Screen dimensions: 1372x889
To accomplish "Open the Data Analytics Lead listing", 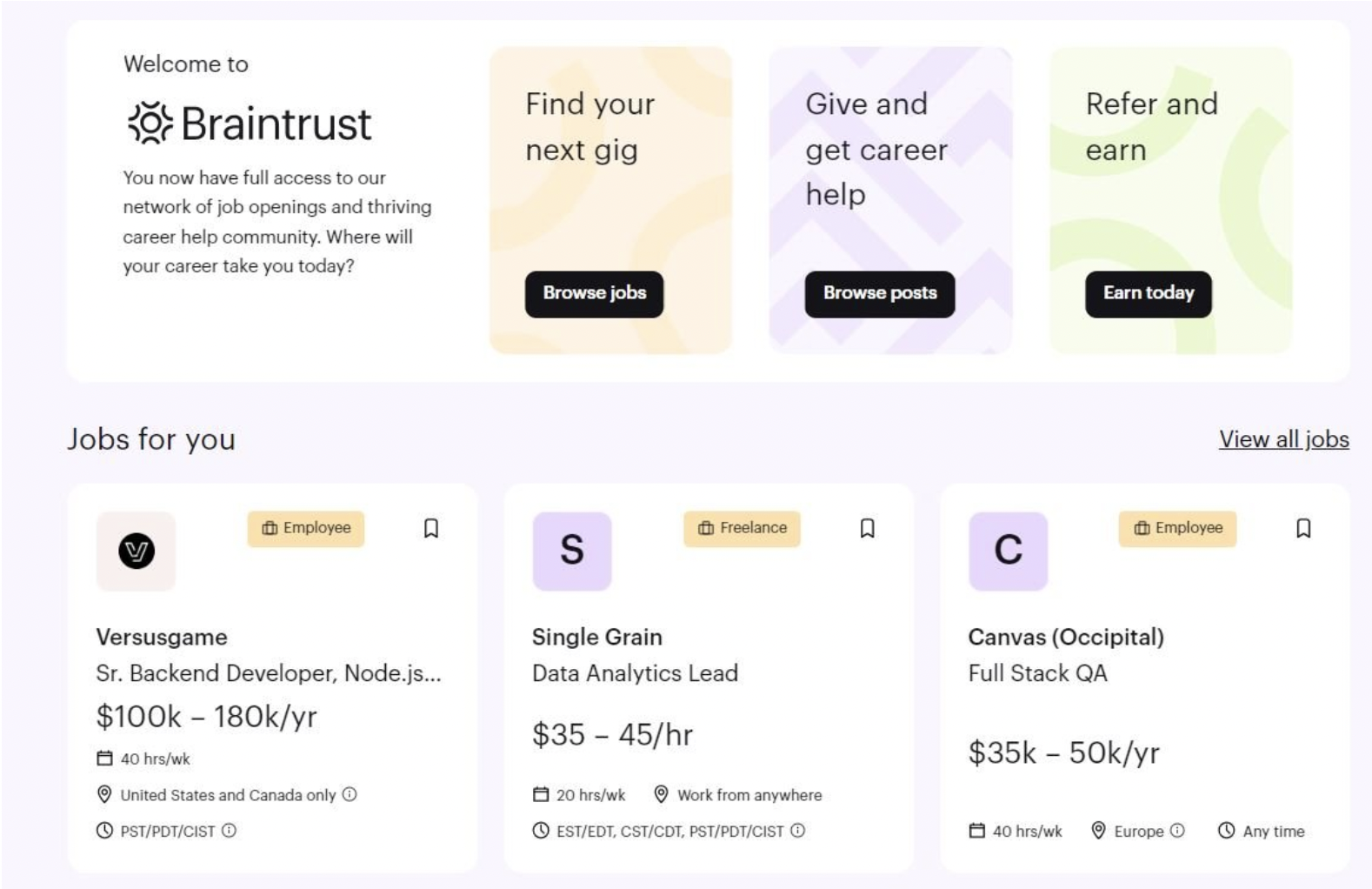I will [635, 673].
